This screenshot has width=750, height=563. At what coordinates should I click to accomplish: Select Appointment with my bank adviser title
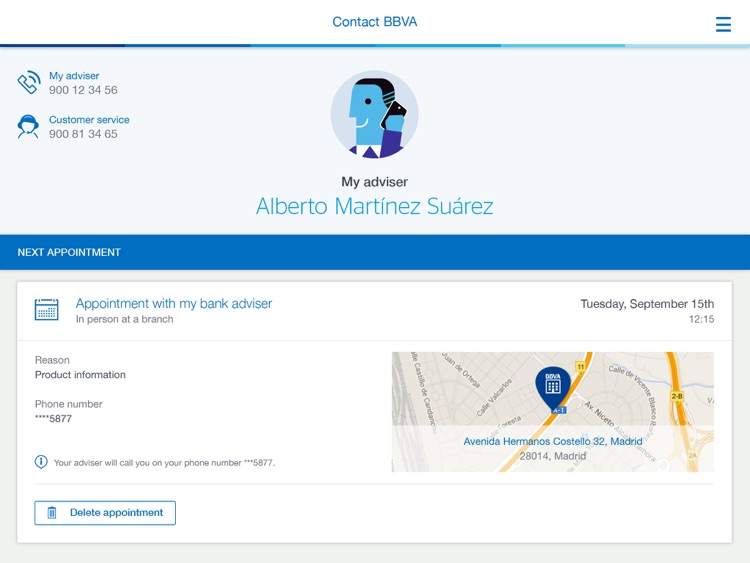coord(174,304)
